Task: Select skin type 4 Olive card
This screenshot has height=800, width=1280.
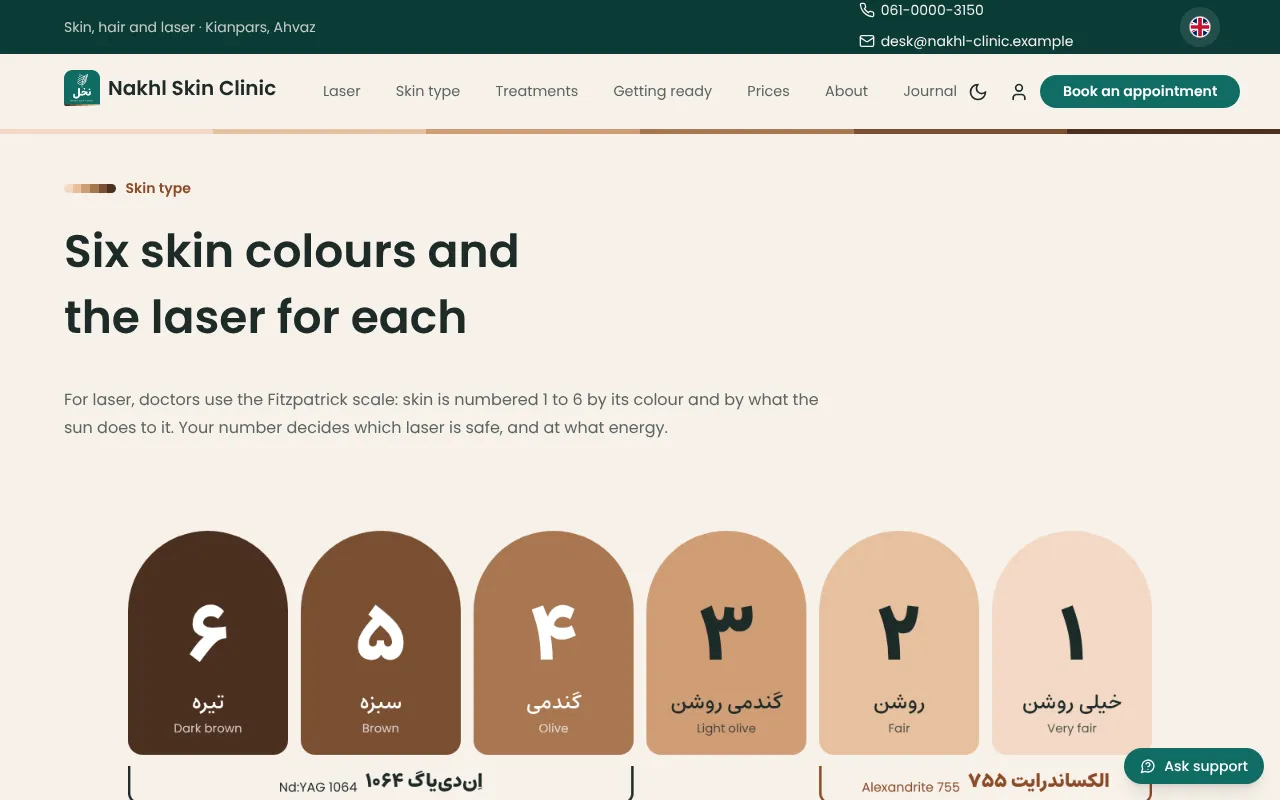Action: [x=553, y=643]
